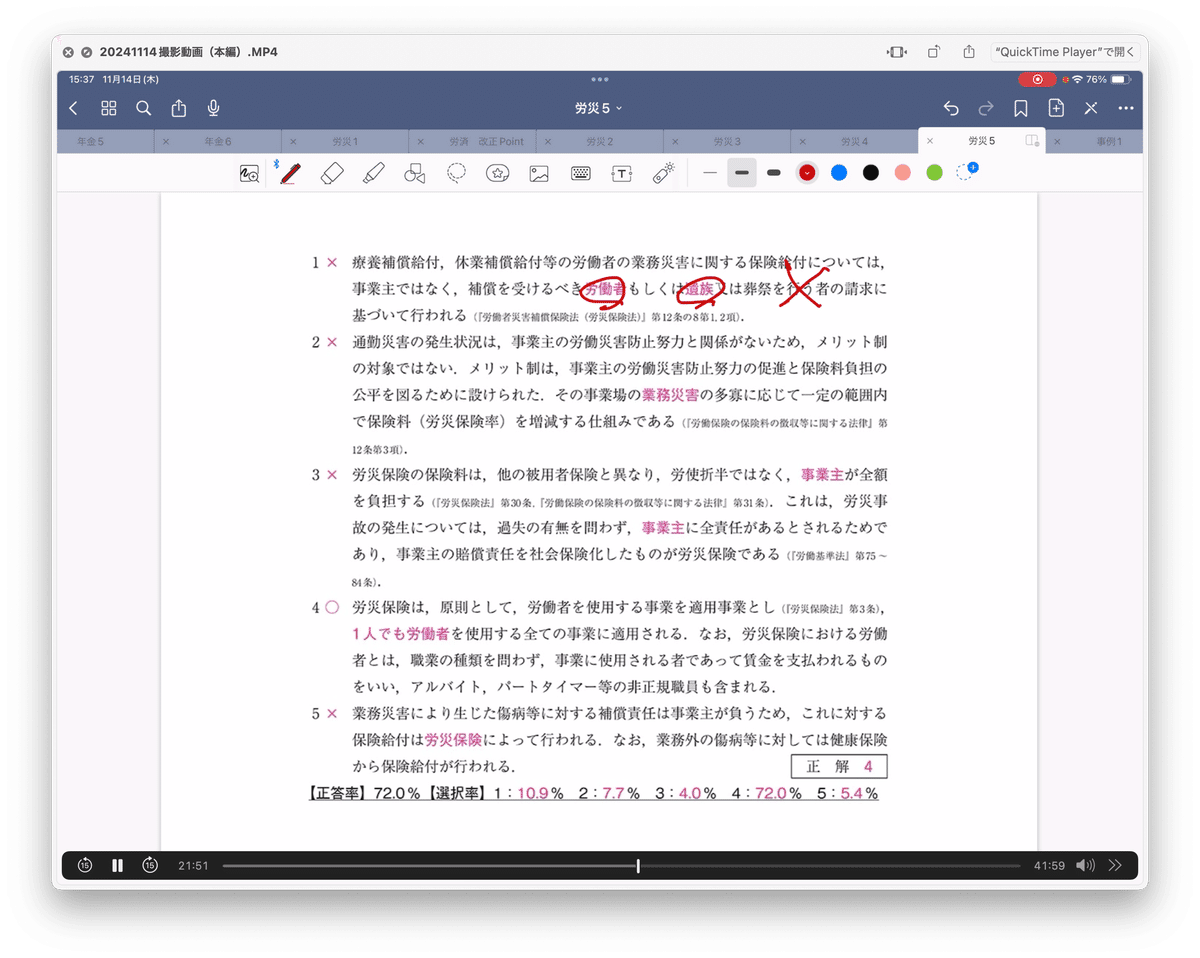Choose the thin stroke width
Image resolution: width=1200 pixels, height=958 pixels.
pos(710,173)
